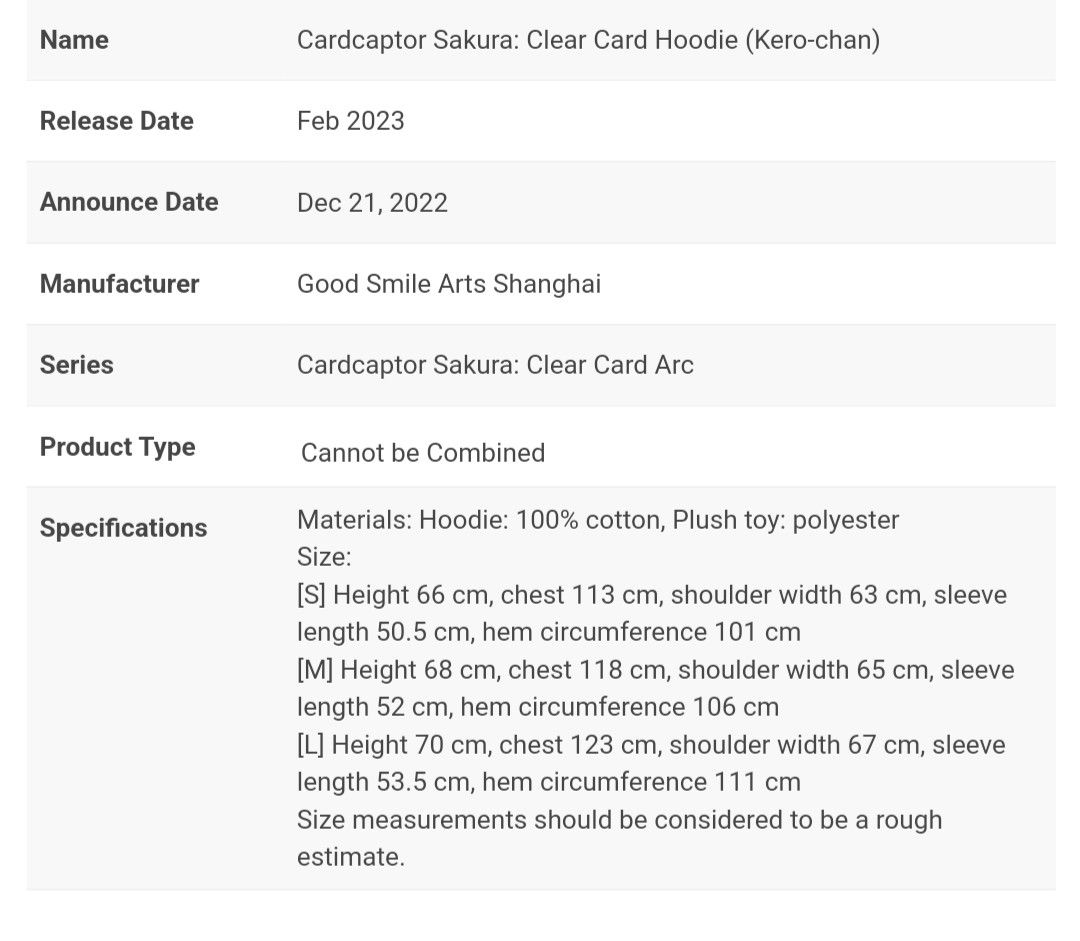
Task: Click the Specifications row label
Action: click(x=123, y=528)
